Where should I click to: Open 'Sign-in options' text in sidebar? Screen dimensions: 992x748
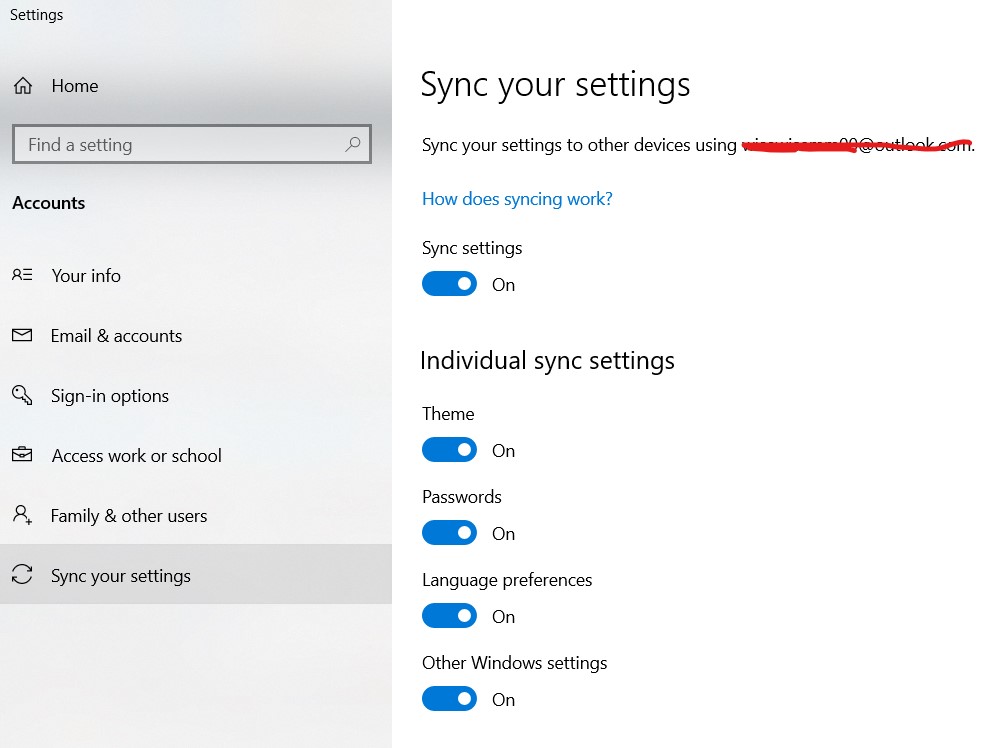(110, 396)
